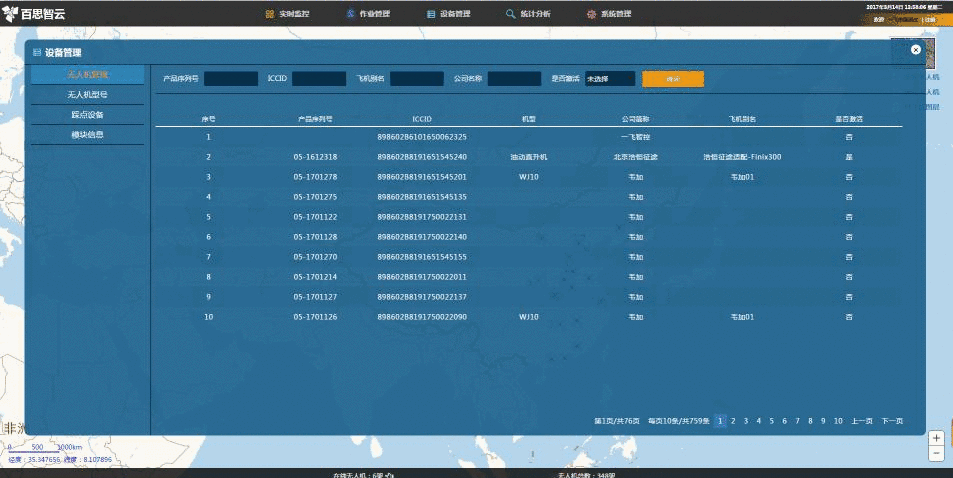Zoom out the map with minus button

pos(936,453)
